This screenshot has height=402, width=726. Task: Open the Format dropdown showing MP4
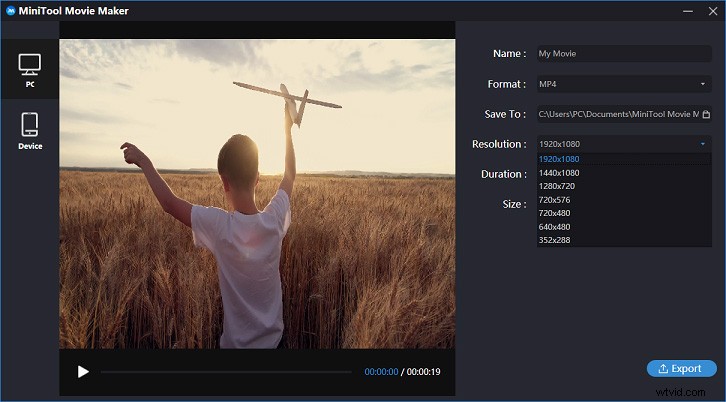(624, 84)
